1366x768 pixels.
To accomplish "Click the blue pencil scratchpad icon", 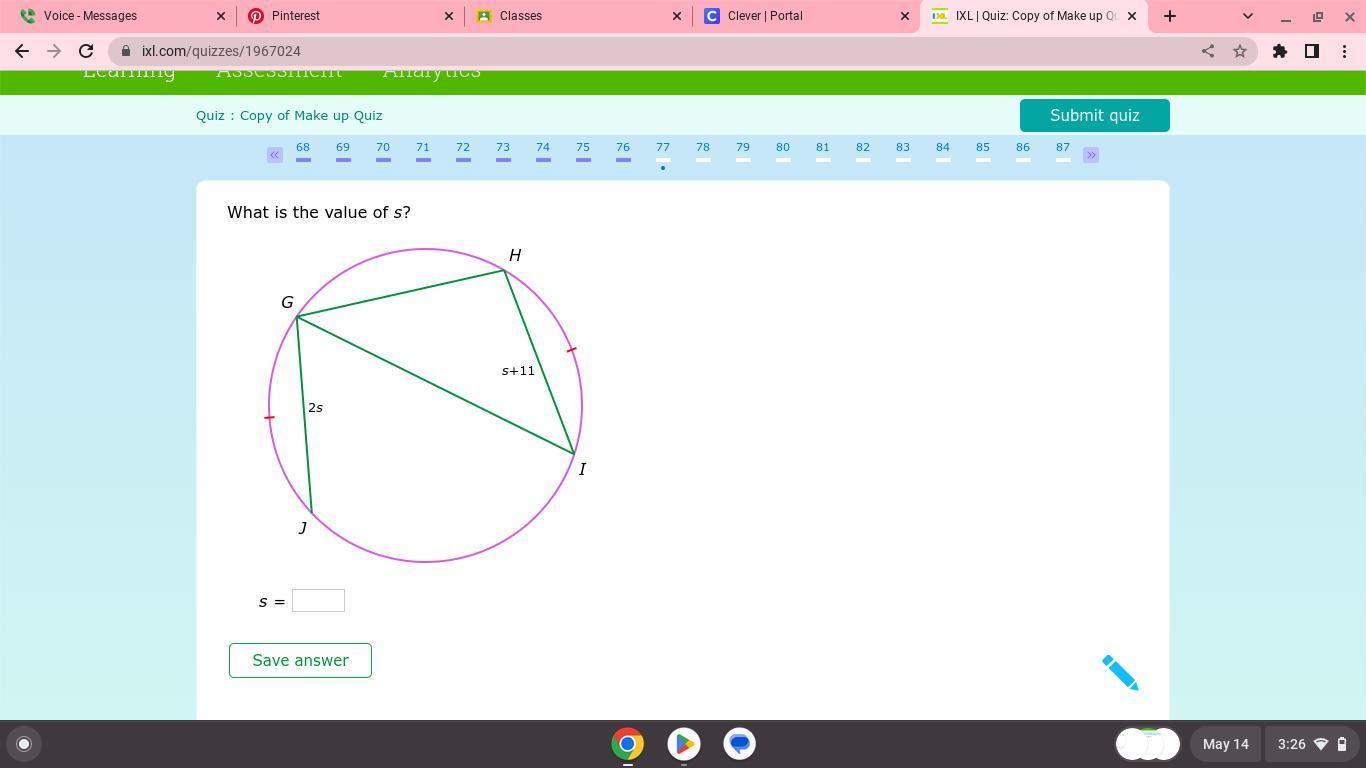I will 1120,672.
